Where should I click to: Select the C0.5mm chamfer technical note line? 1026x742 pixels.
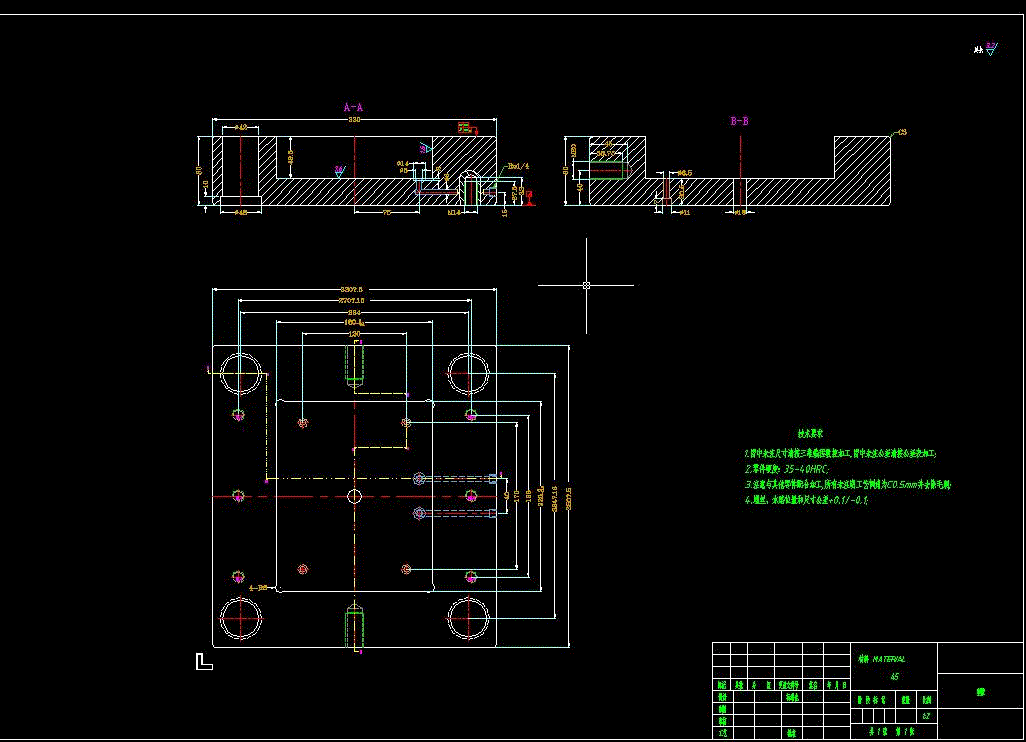(848, 485)
